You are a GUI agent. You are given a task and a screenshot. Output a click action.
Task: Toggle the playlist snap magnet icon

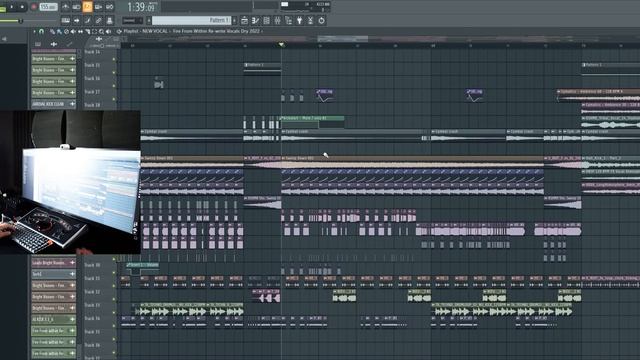click(41, 31)
